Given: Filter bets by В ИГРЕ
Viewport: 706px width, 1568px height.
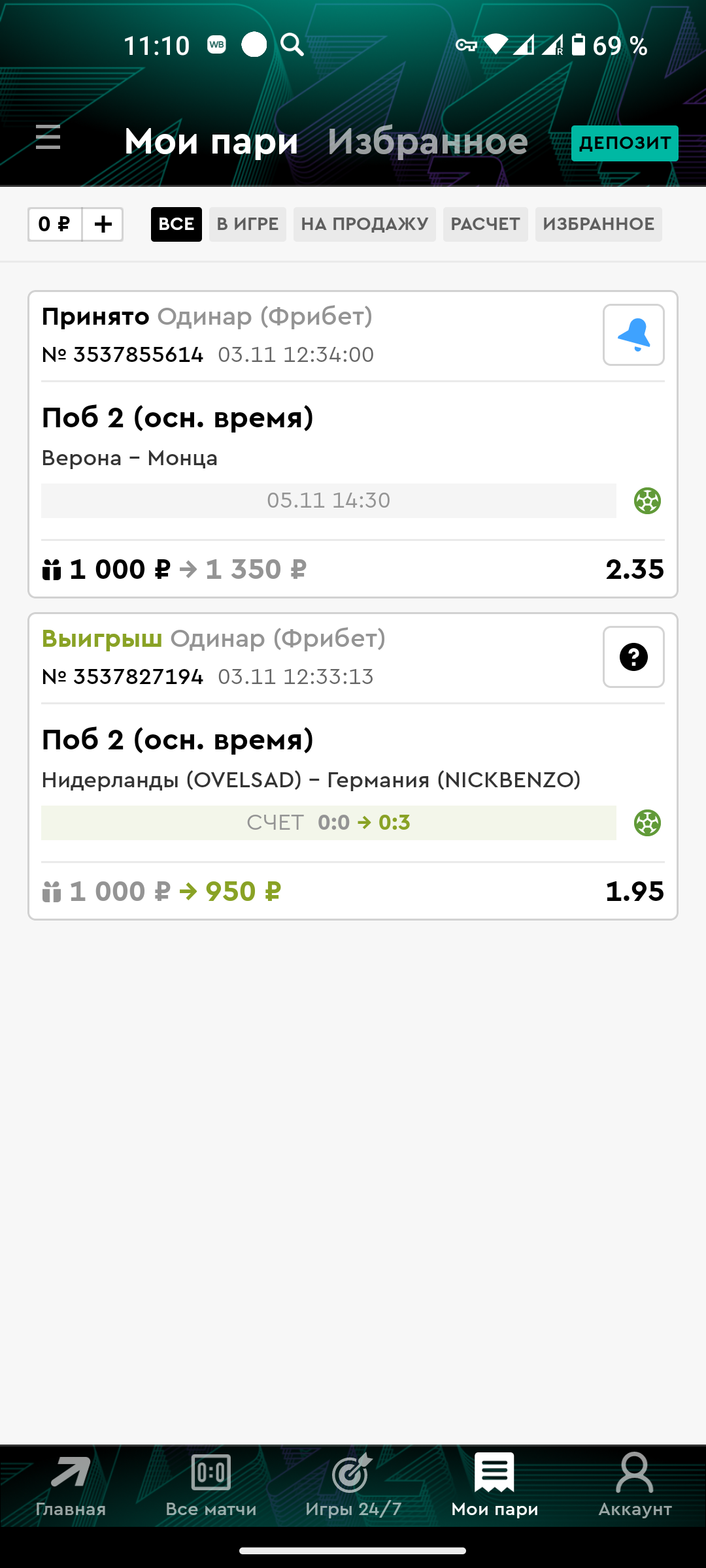Looking at the screenshot, I should pos(248,225).
